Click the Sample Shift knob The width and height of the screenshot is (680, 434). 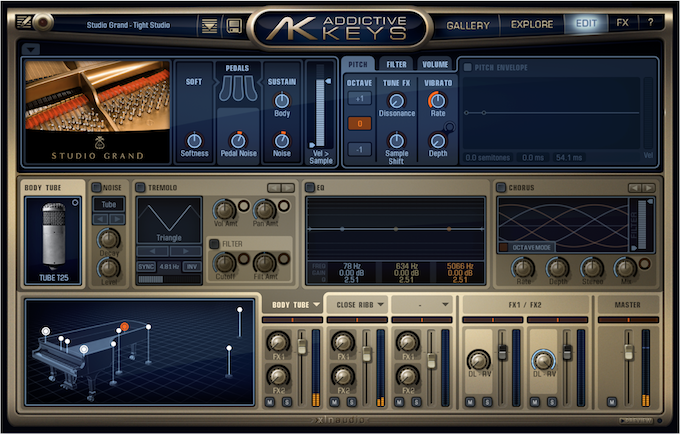pos(396,140)
